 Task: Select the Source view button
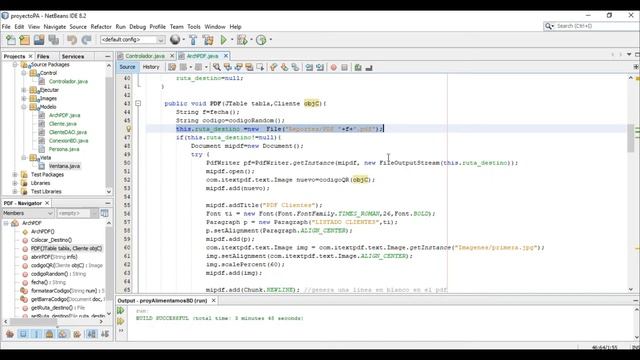127,67
